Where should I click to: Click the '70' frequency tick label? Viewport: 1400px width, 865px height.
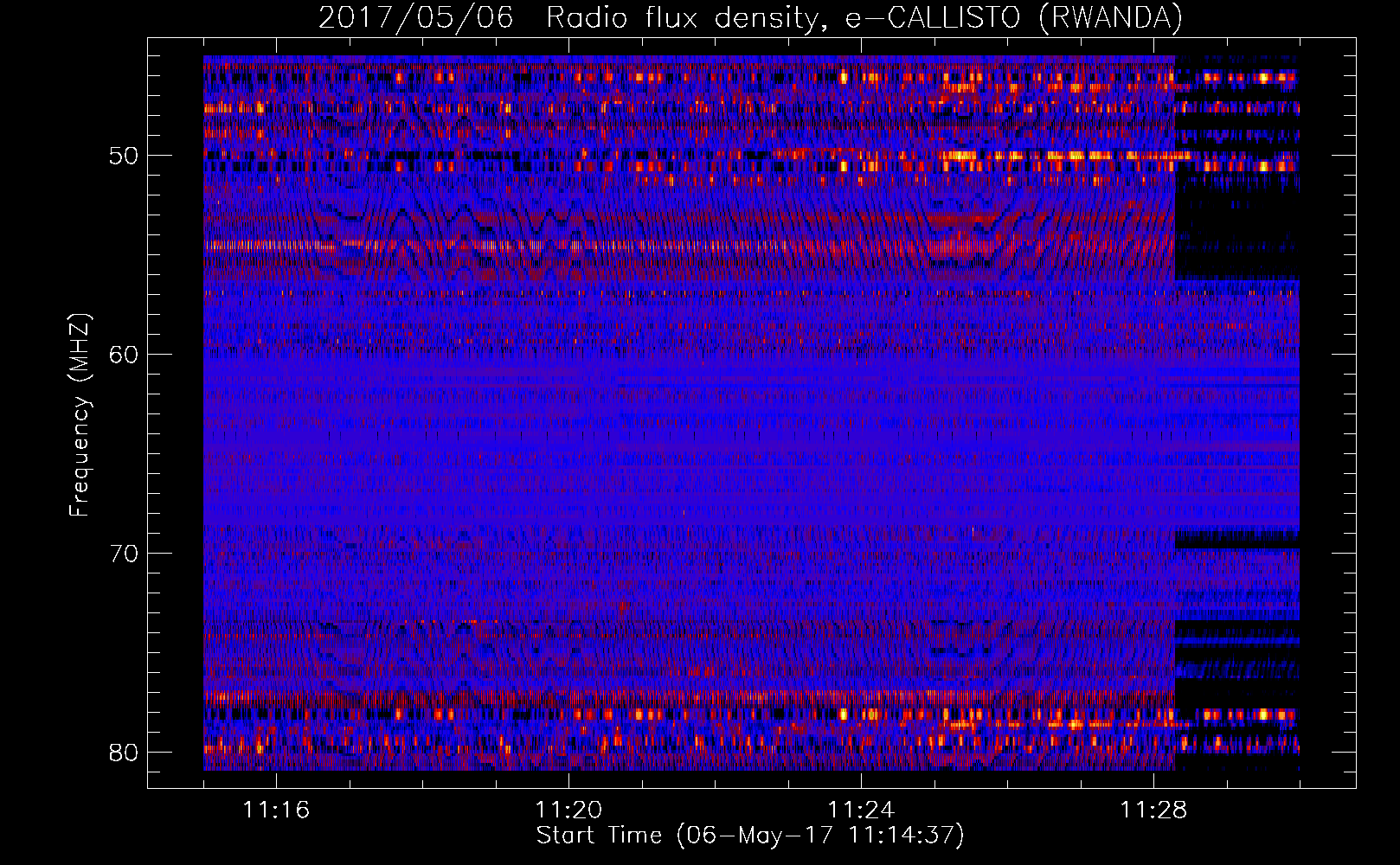tap(123, 554)
